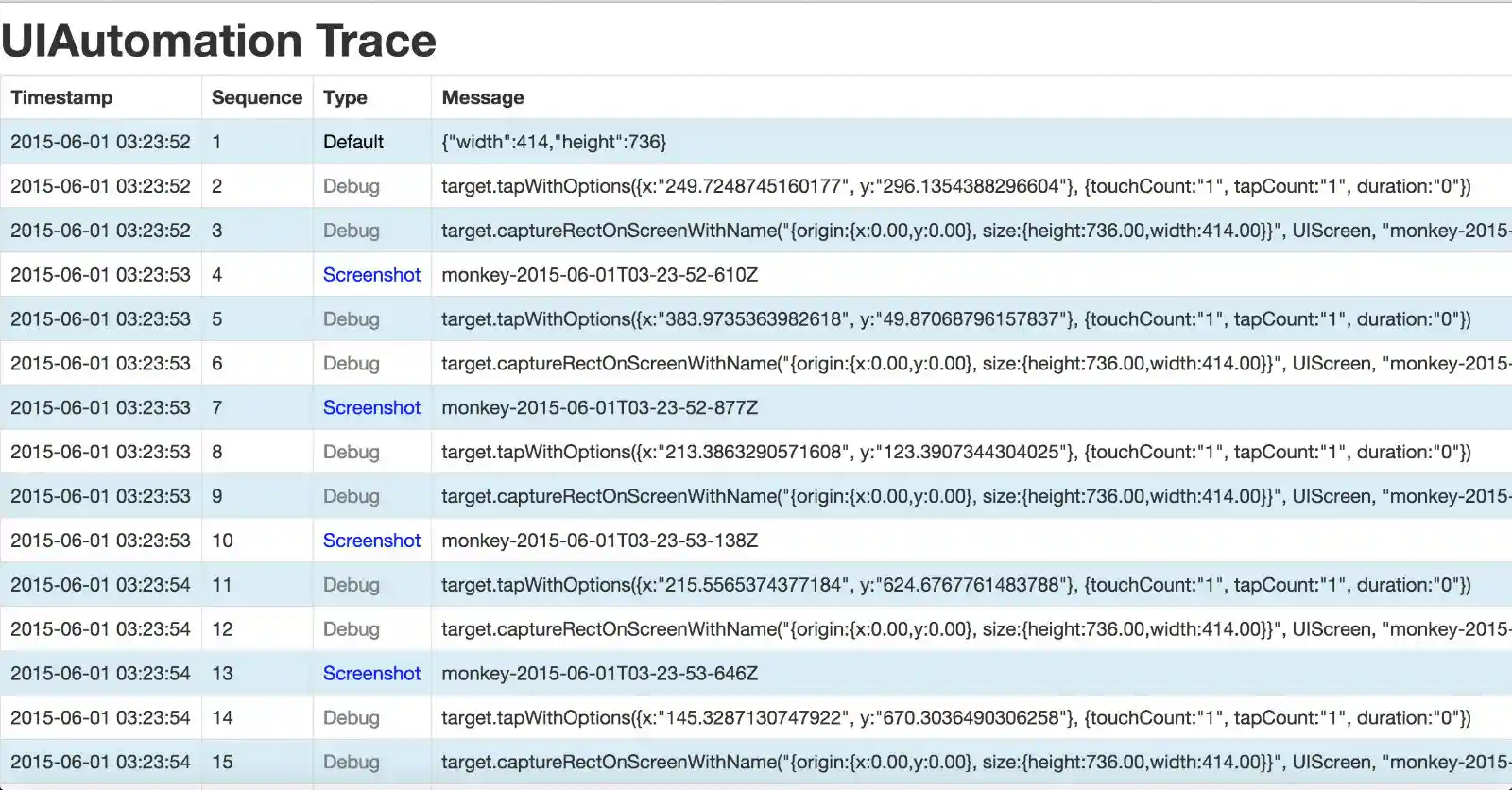Click the Type column header

click(x=345, y=97)
